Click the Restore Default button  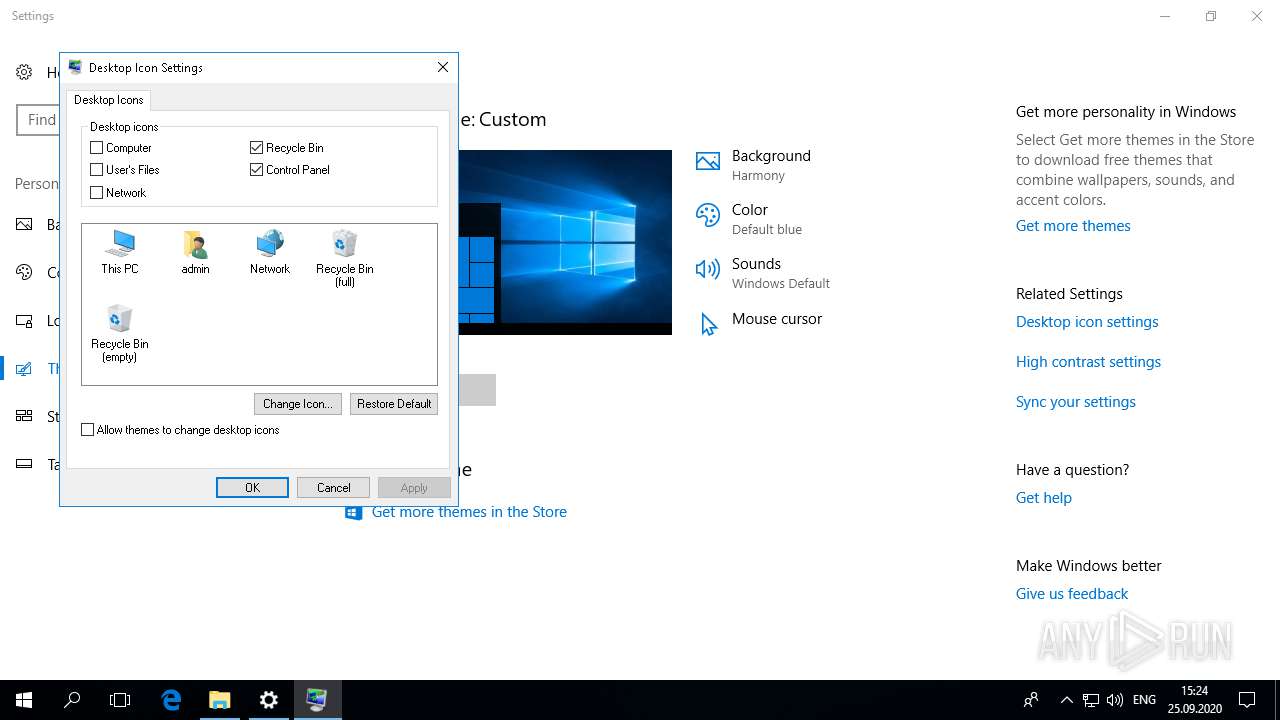tap(394, 404)
